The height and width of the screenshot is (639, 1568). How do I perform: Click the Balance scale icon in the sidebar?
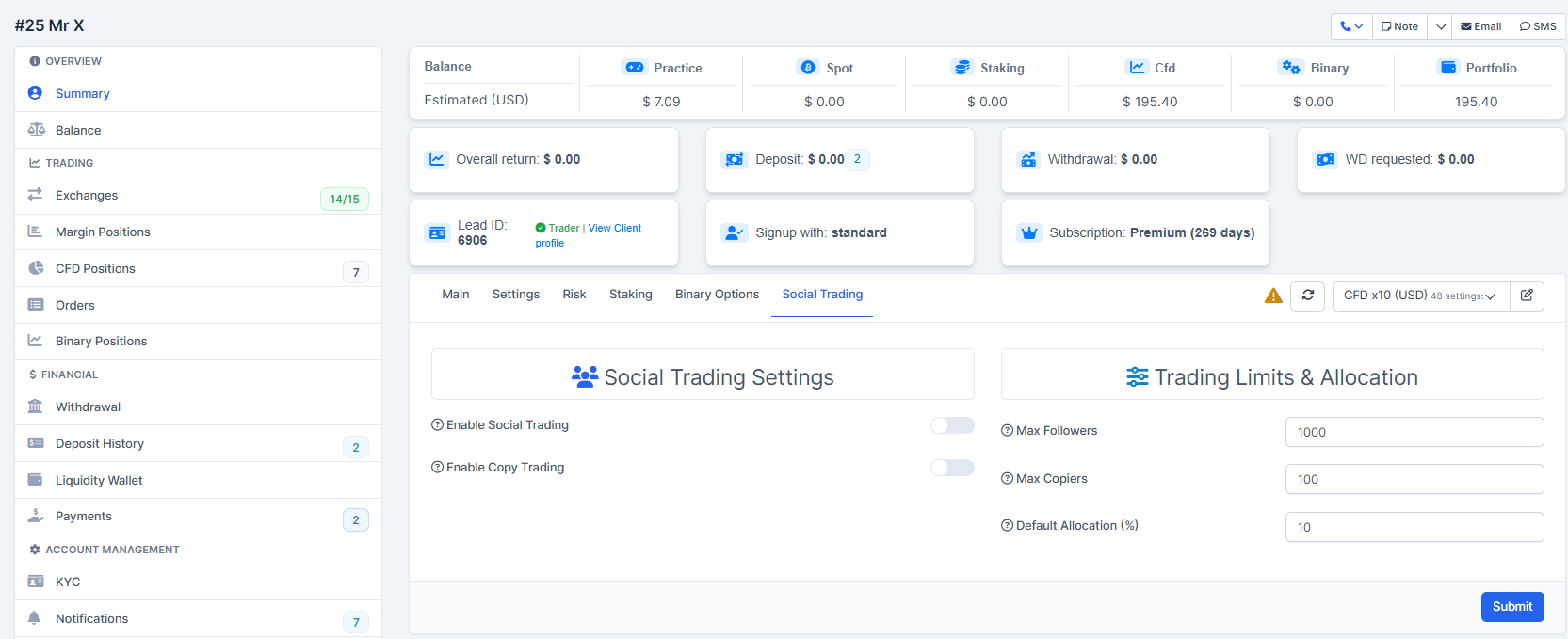(36, 130)
